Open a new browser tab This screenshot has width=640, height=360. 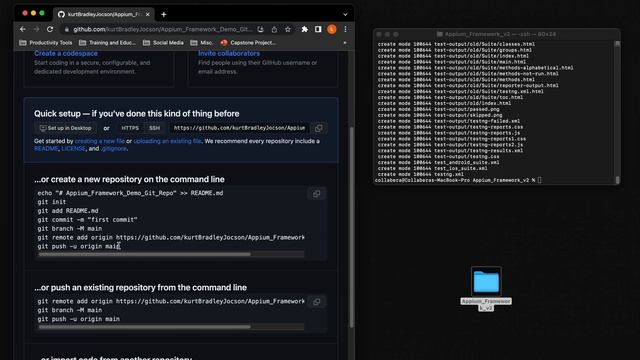[x=164, y=14]
